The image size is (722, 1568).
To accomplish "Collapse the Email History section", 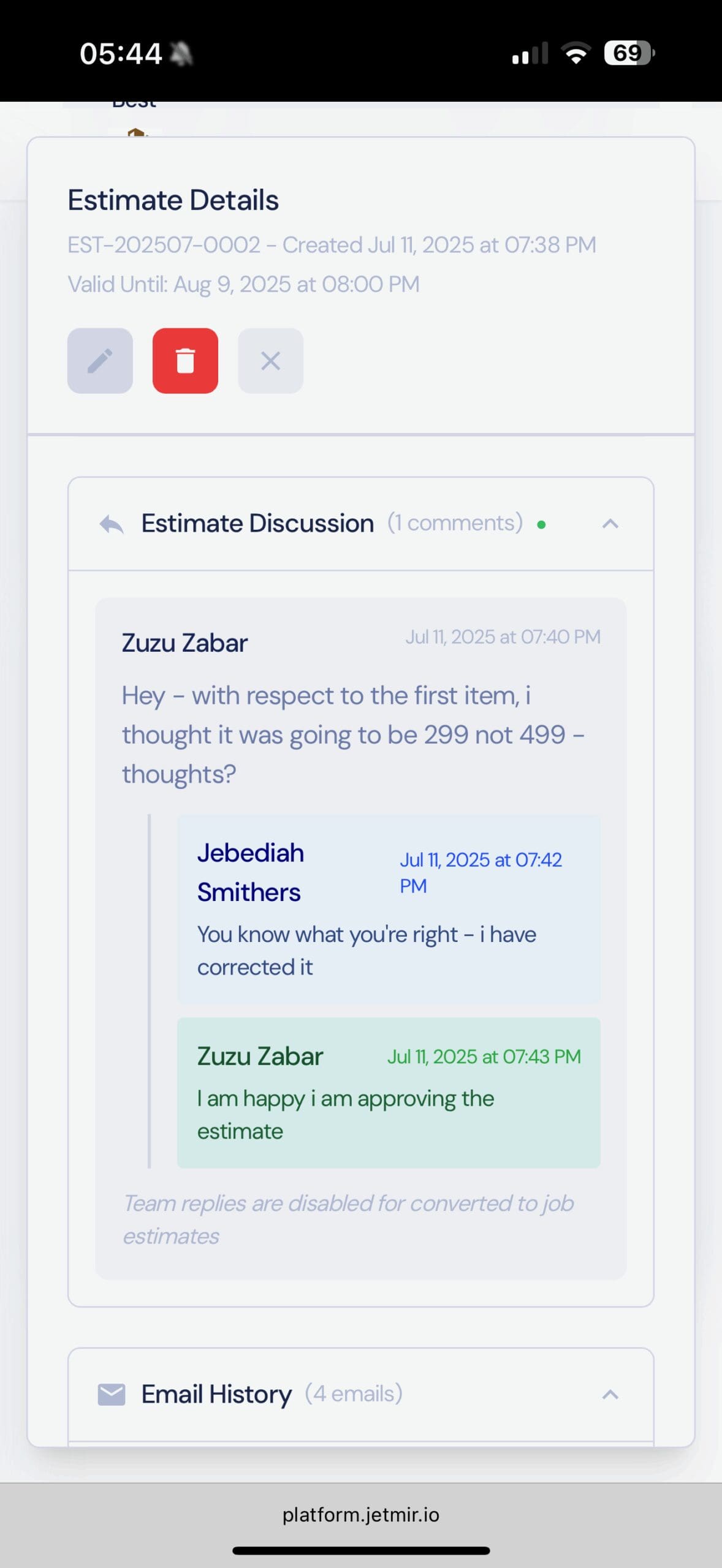I will [x=610, y=1395].
